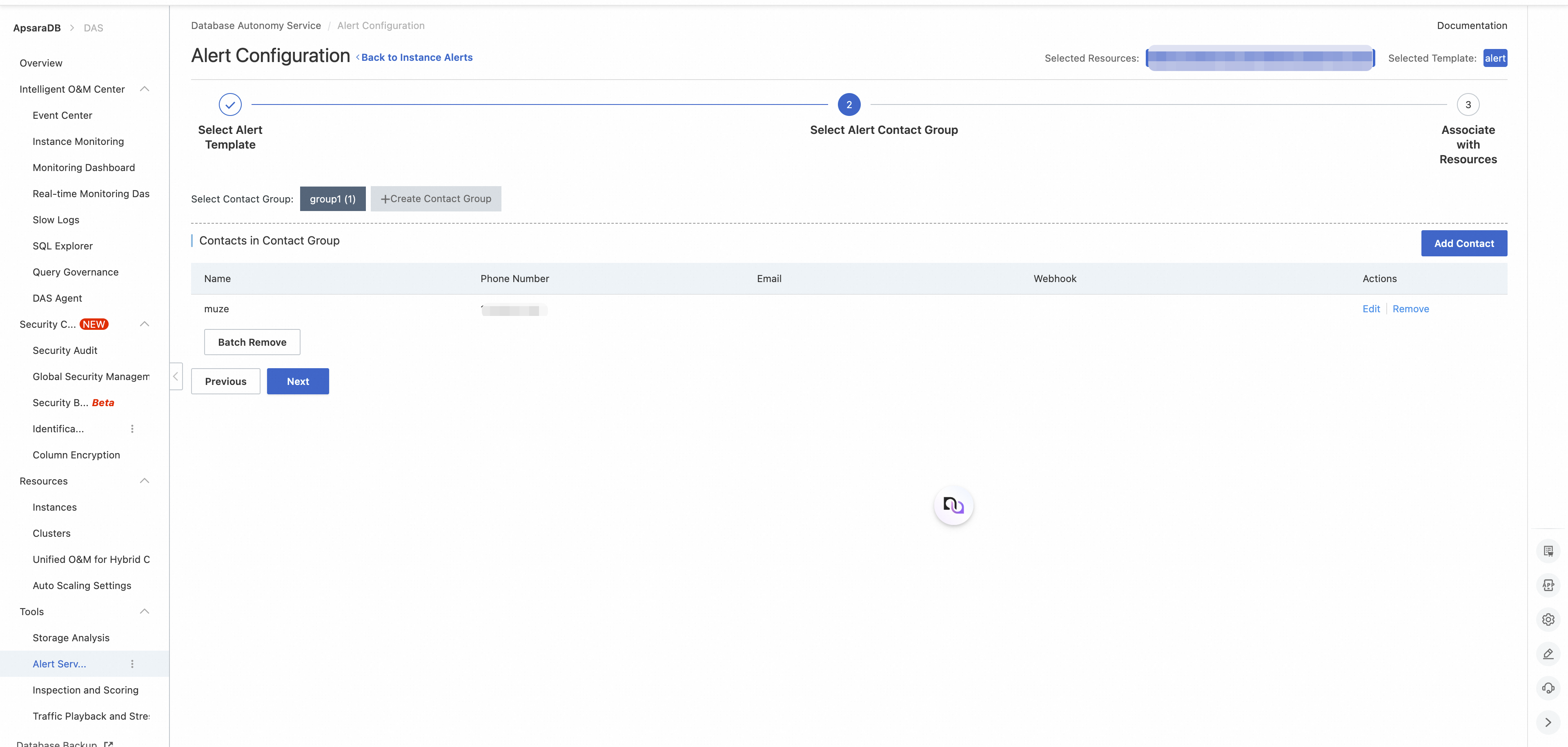Click the Add Contact button
Screen dimensions: 1568x747
tap(1464, 243)
